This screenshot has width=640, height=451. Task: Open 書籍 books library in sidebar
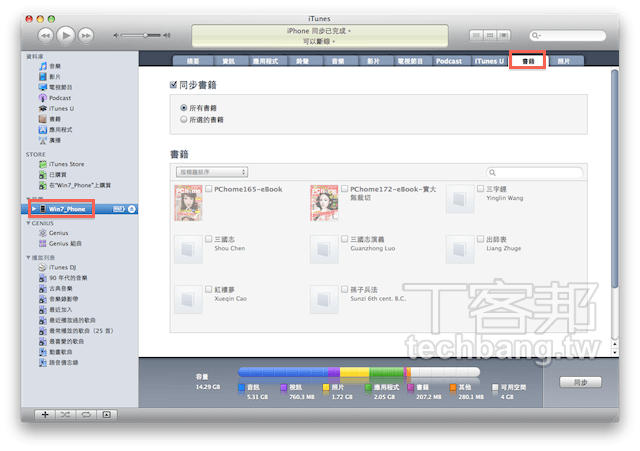50,119
